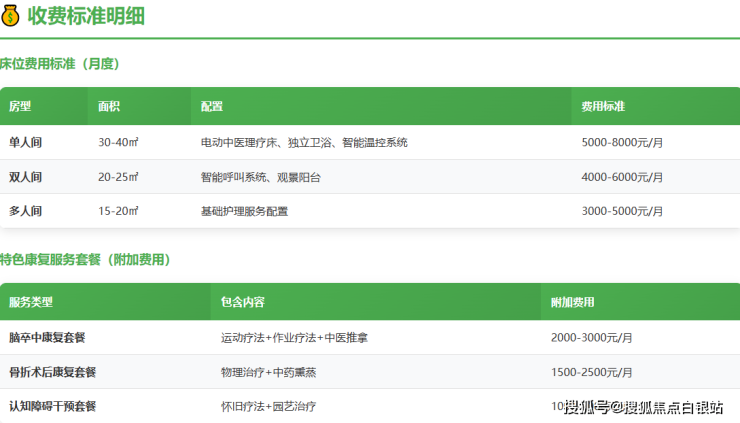The height and width of the screenshot is (423, 740).
Task: Select the 双人间 row label
Action: click(26, 177)
